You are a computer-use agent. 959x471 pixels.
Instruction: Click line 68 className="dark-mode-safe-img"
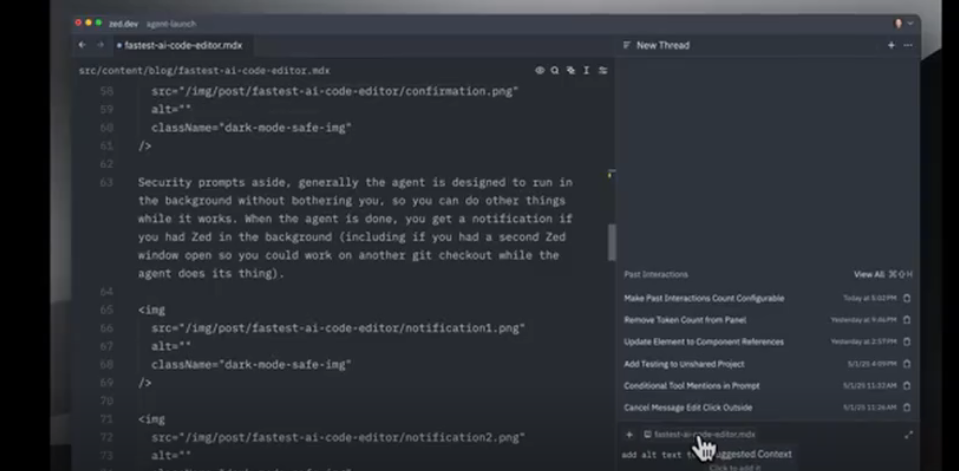pos(251,365)
